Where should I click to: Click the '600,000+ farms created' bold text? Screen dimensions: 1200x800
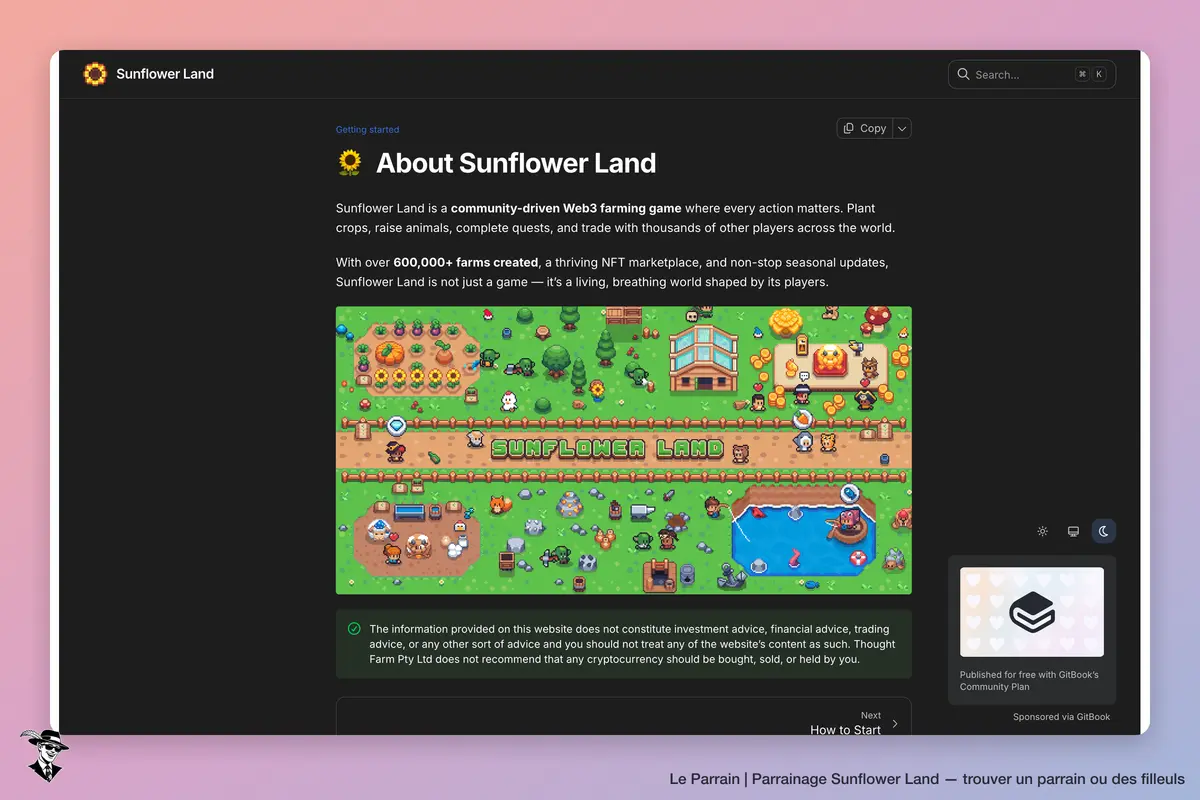pos(467,262)
